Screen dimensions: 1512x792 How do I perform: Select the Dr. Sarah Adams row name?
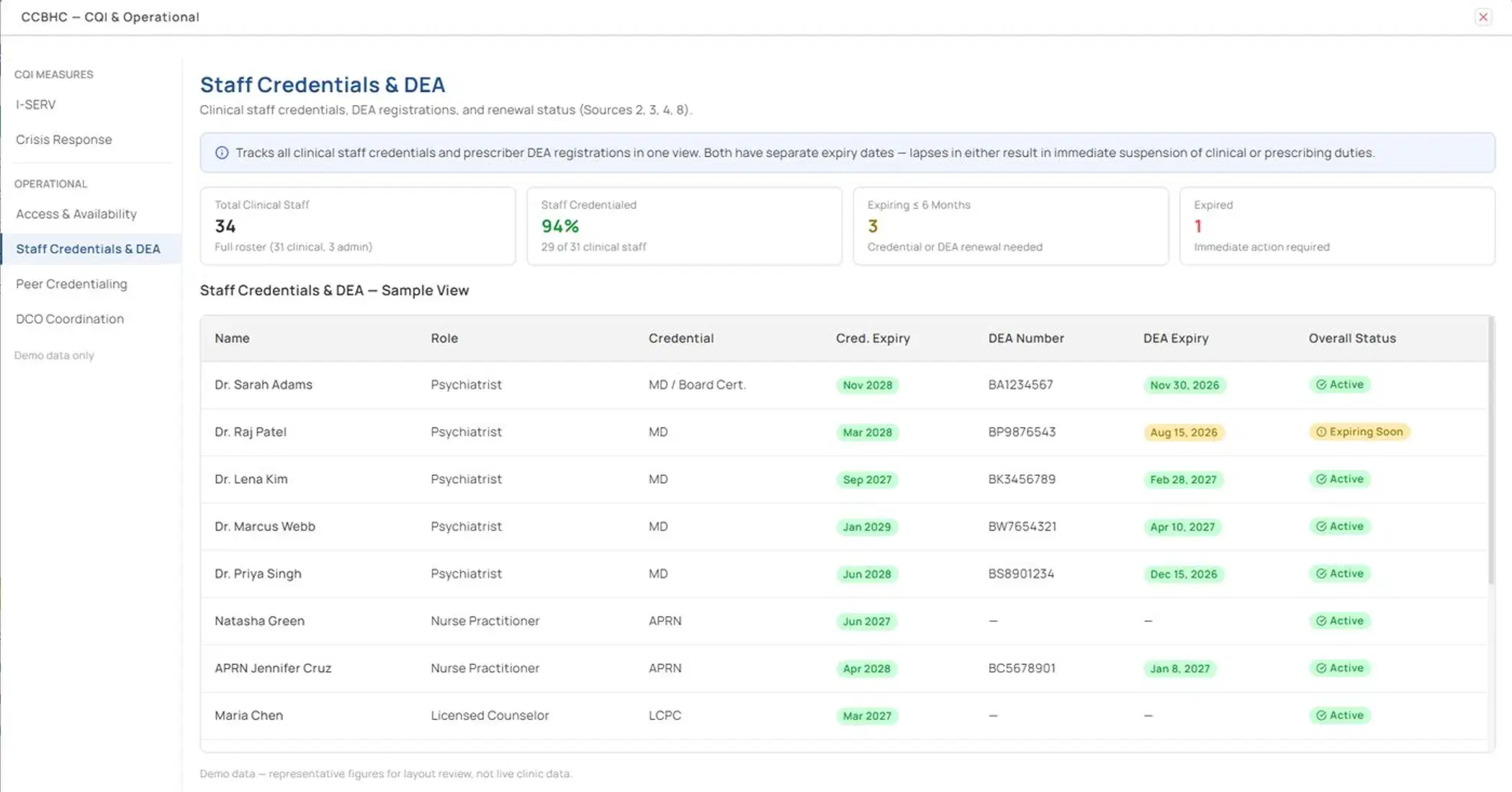click(264, 384)
